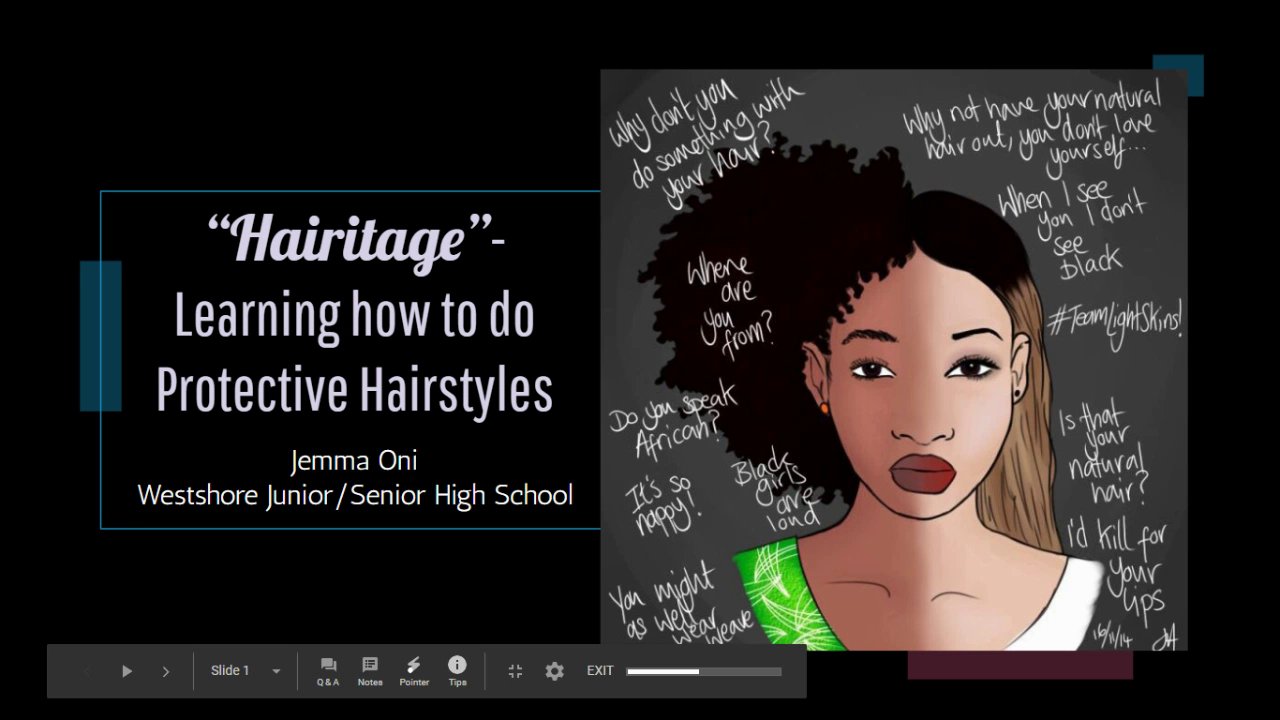The width and height of the screenshot is (1280, 720).
Task: Activate the laser Pointer
Action: [x=414, y=671]
